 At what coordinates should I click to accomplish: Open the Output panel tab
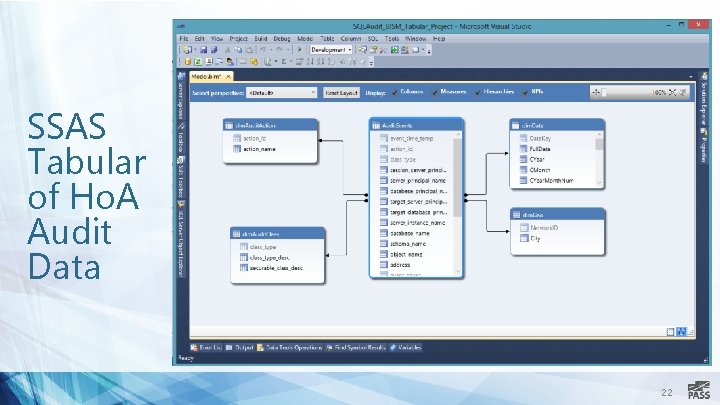tap(240, 348)
